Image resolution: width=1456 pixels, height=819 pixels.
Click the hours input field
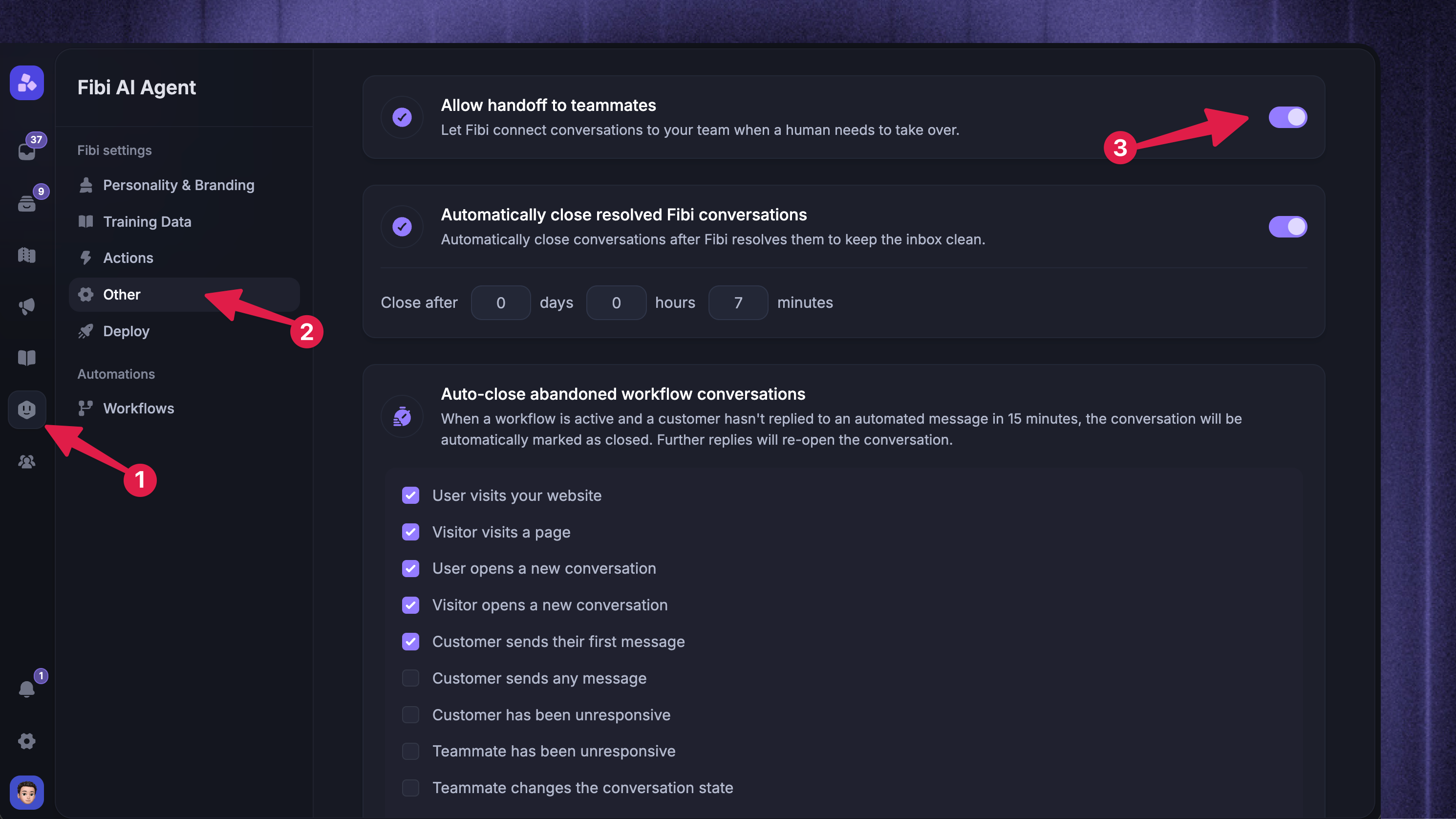point(616,303)
